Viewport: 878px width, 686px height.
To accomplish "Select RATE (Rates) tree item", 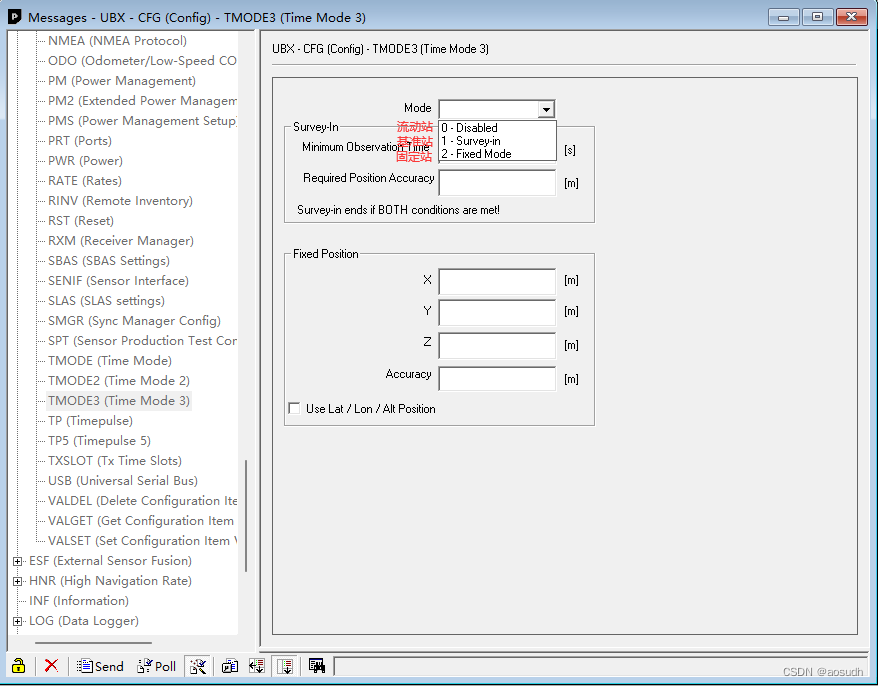I will (x=85, y=181).
